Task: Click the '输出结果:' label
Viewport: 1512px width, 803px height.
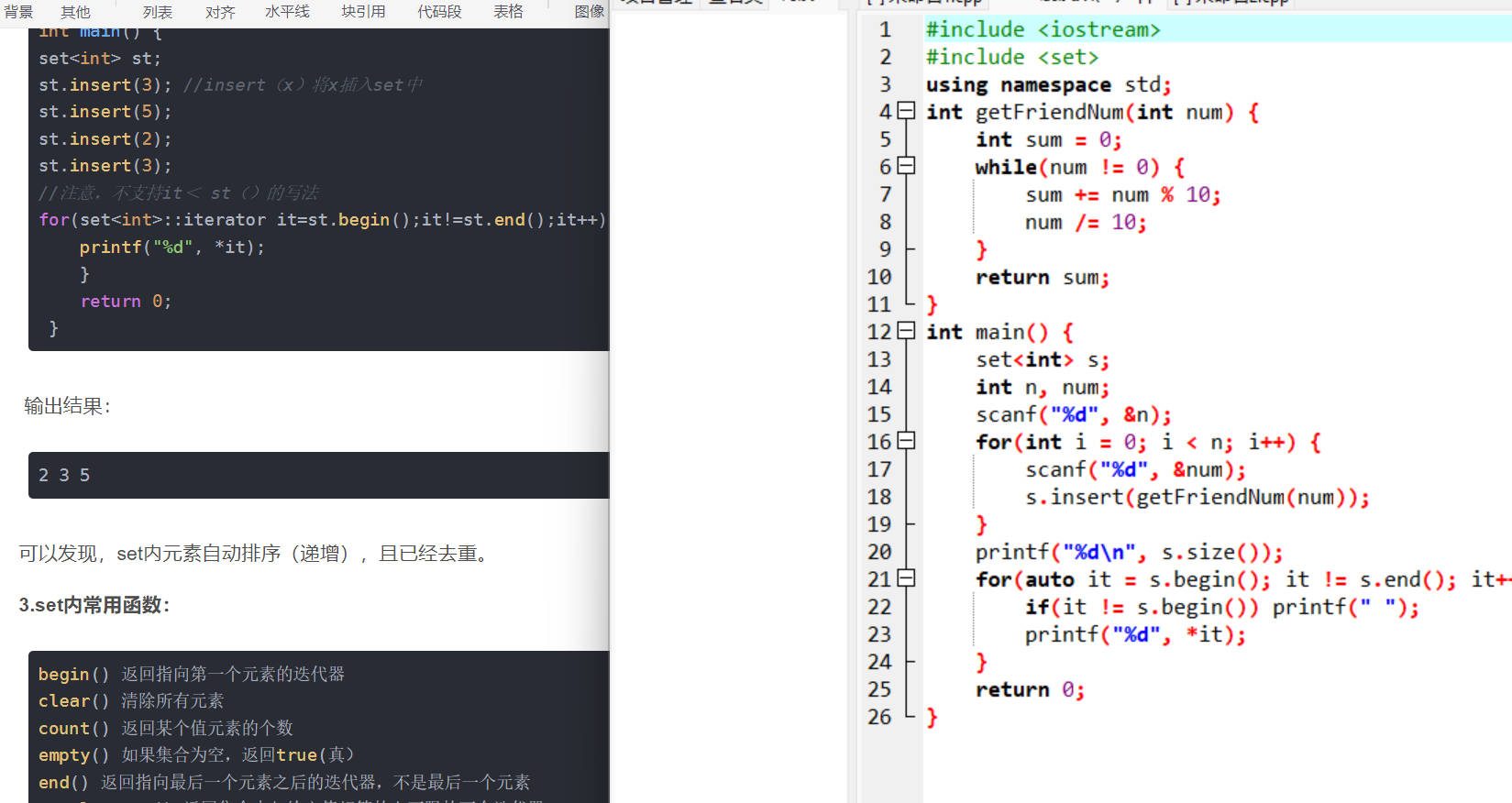Action: pos(67,406)
